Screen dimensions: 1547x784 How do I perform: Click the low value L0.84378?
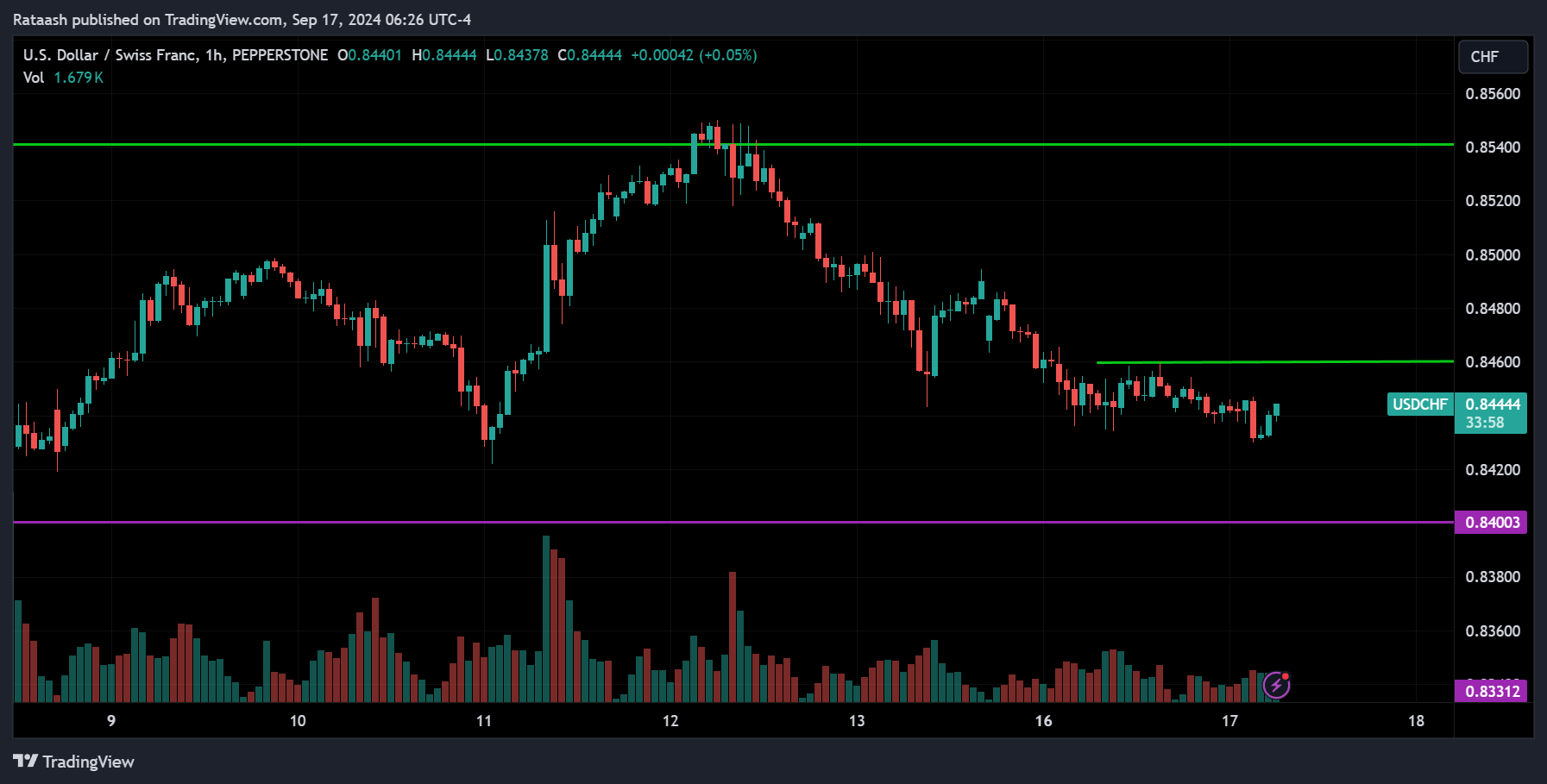[517, 55]
